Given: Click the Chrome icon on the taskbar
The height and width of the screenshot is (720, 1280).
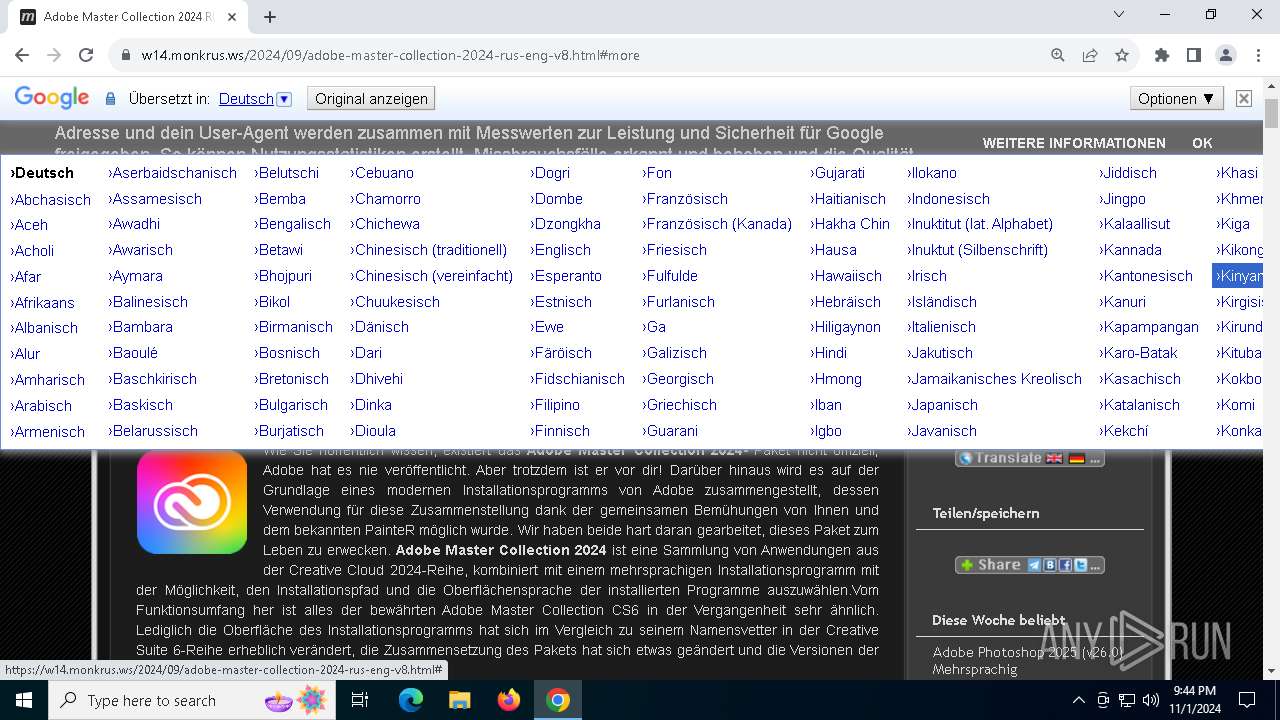Looking at the screenshot, I should tap(558, 700).
